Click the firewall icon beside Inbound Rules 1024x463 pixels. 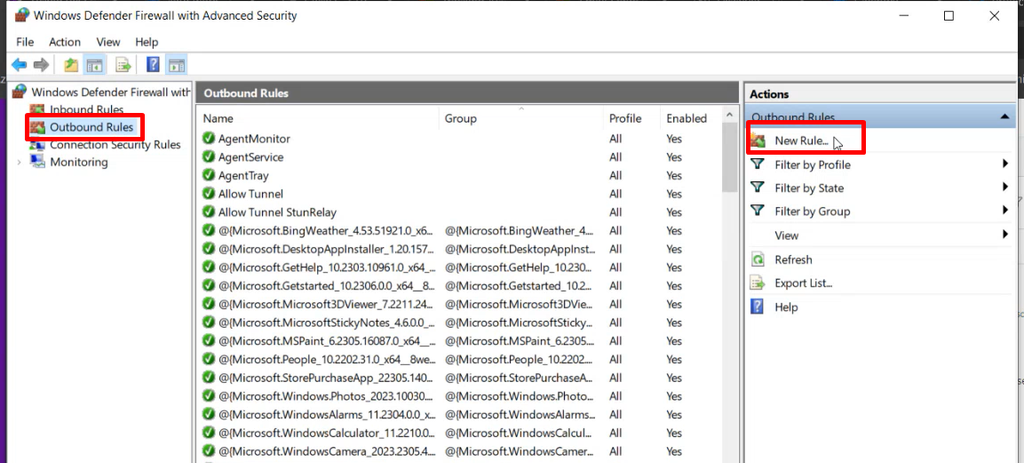coord(38,110)
